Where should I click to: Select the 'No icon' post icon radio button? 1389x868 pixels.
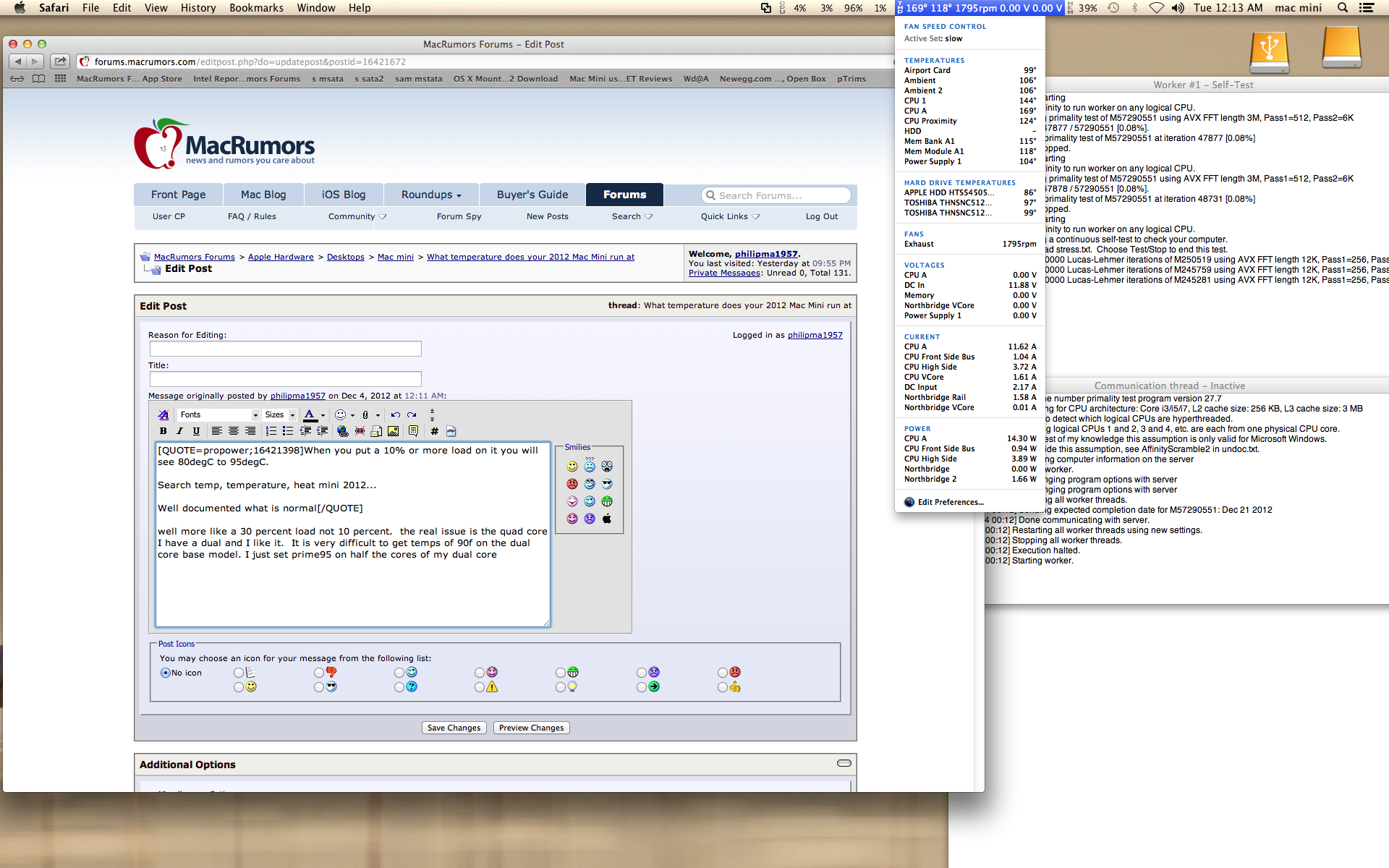tap(166, 673)
